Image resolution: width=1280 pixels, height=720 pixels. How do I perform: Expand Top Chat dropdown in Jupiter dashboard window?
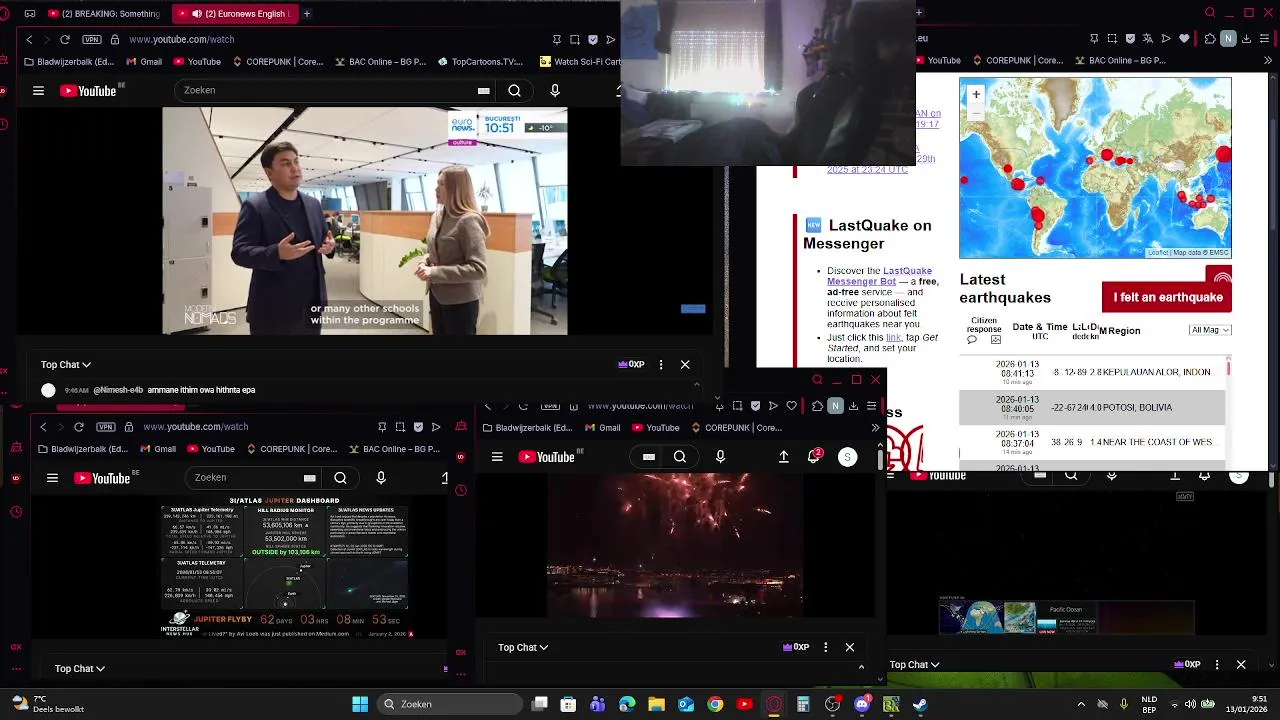click(80, 668)
